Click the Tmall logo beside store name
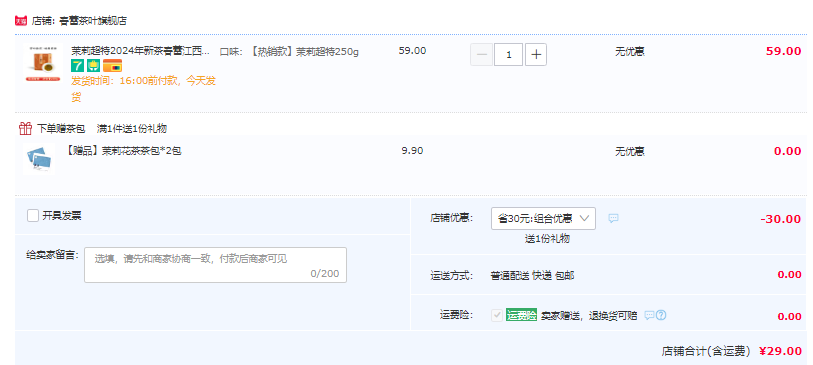Screen dimensions: 813x365 pyautogui.click(x=21, y=21)
